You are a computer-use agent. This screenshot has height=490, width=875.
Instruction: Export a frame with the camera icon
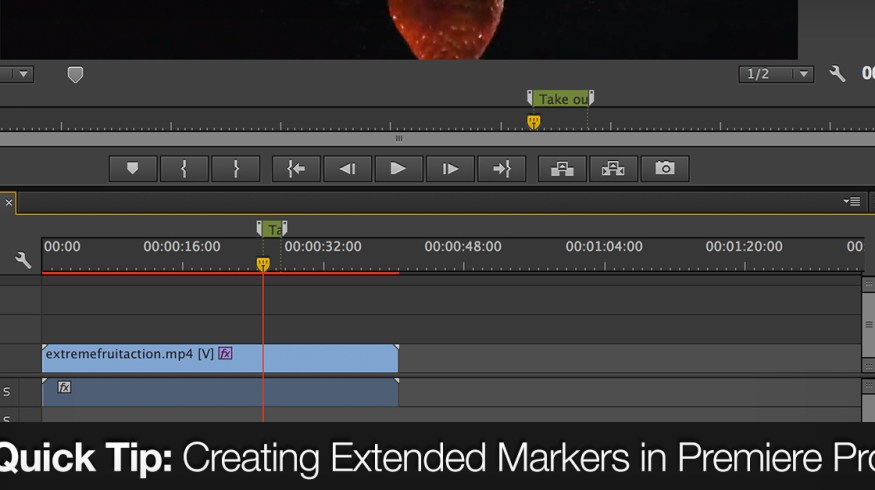[x=665, y=169]
